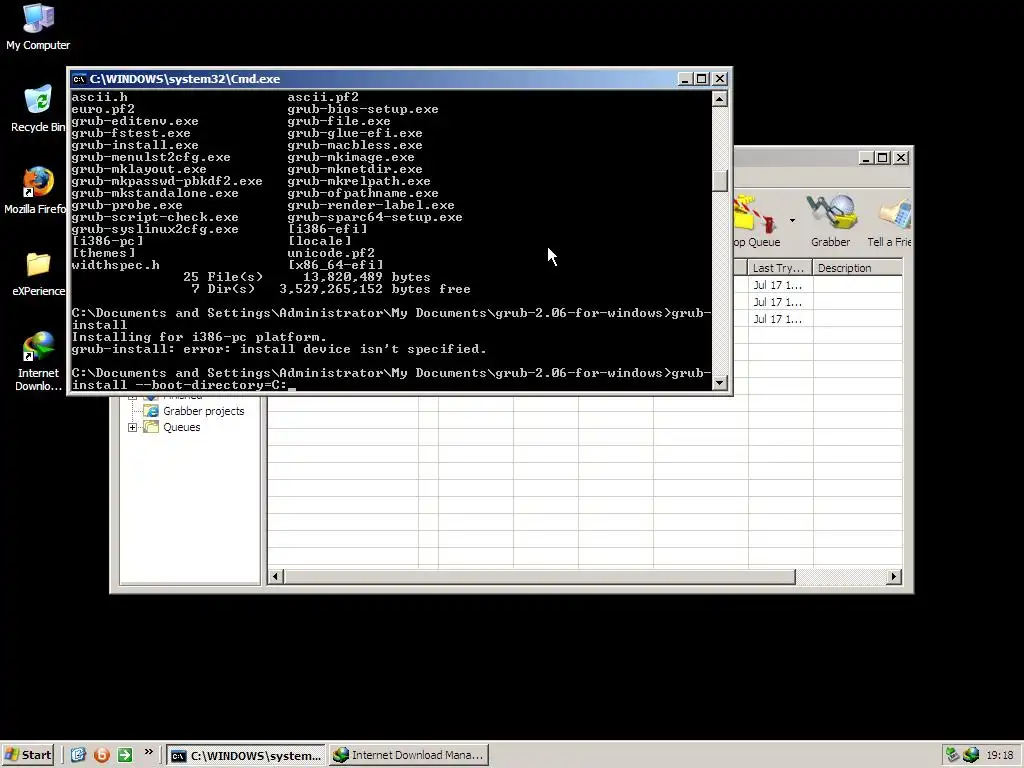Open My Computer desktop icon
This screenshot has height=768, width=1024.
tap(38, 26)
